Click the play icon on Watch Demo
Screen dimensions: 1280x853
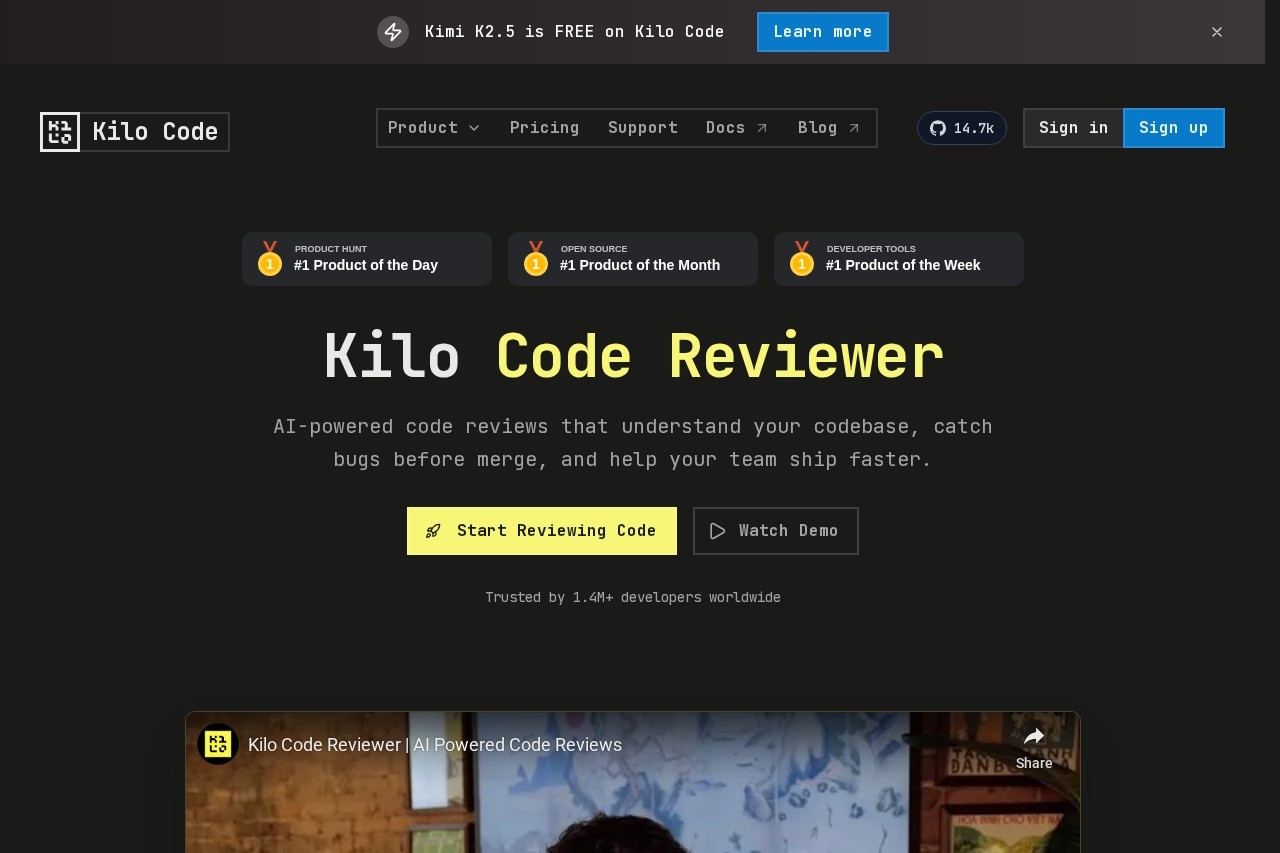718,531
